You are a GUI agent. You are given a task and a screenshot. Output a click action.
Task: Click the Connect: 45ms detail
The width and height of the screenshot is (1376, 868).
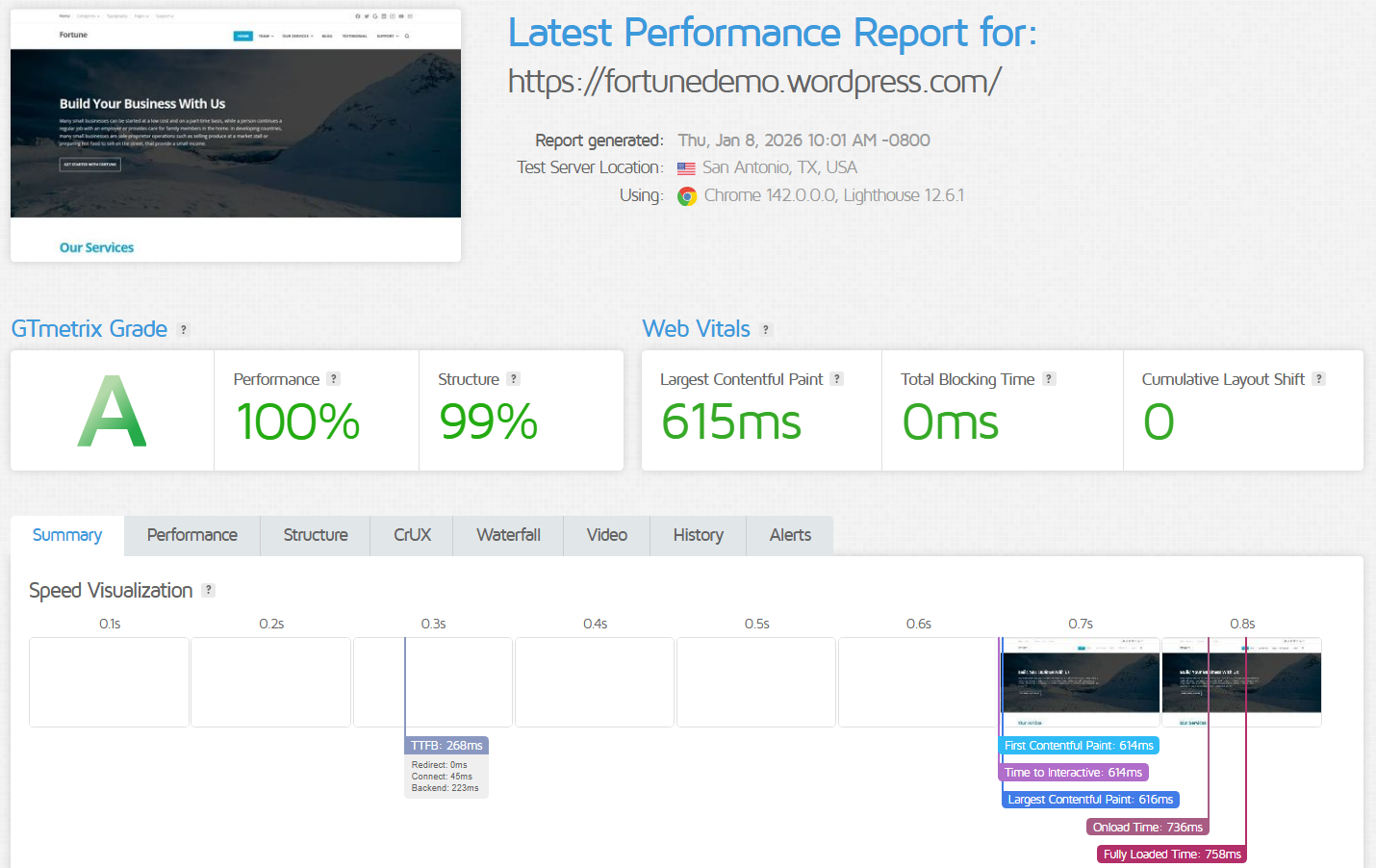442,777
